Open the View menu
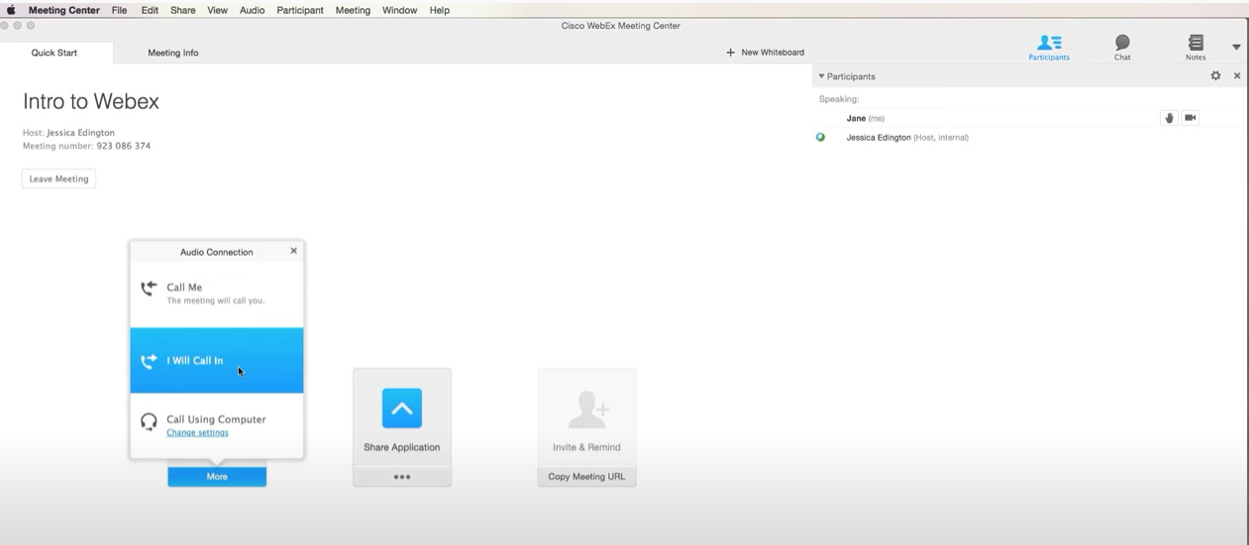 click(217, 10)
